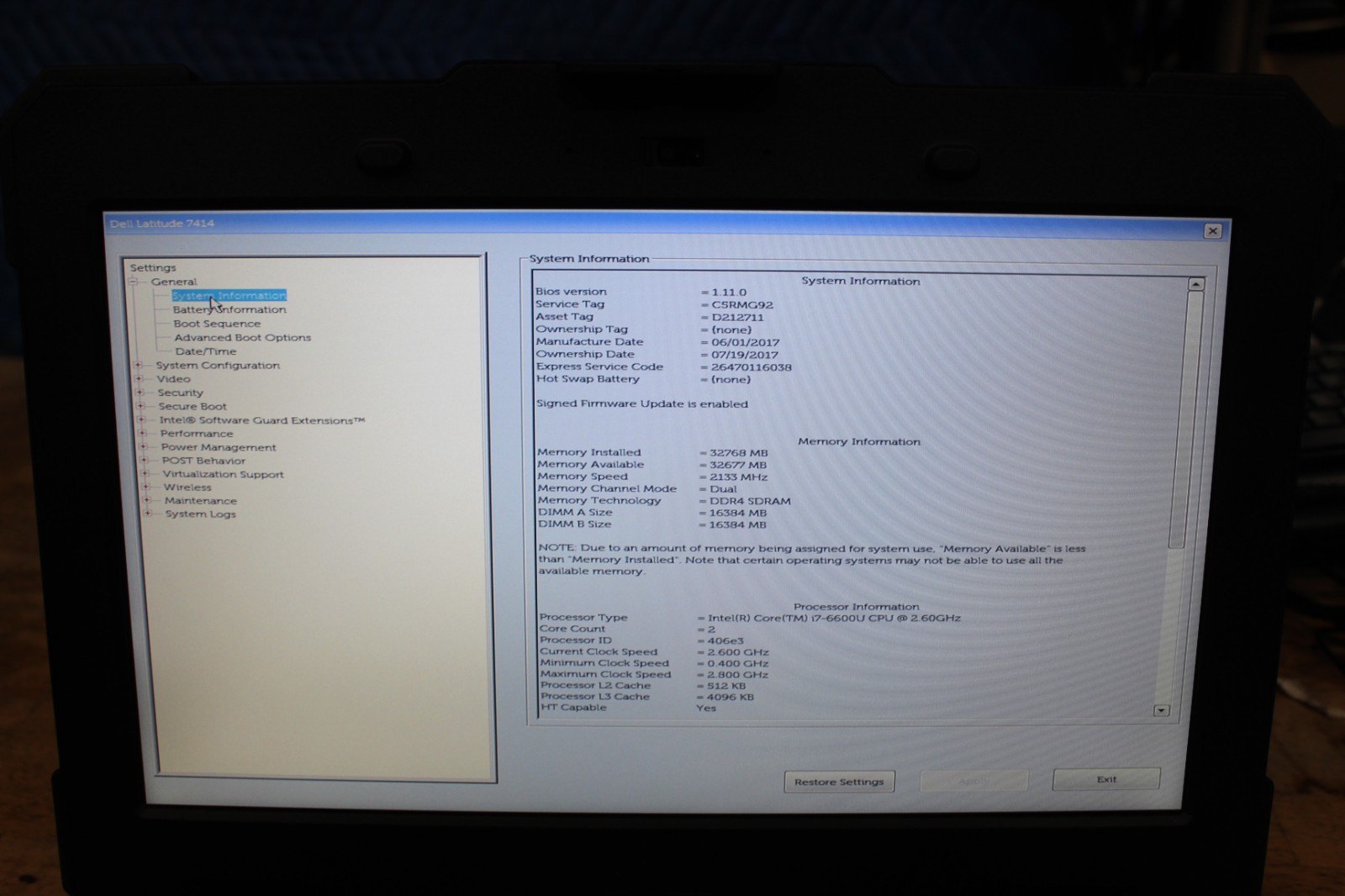Collapse the General tree section

click(x=133, y=282)
